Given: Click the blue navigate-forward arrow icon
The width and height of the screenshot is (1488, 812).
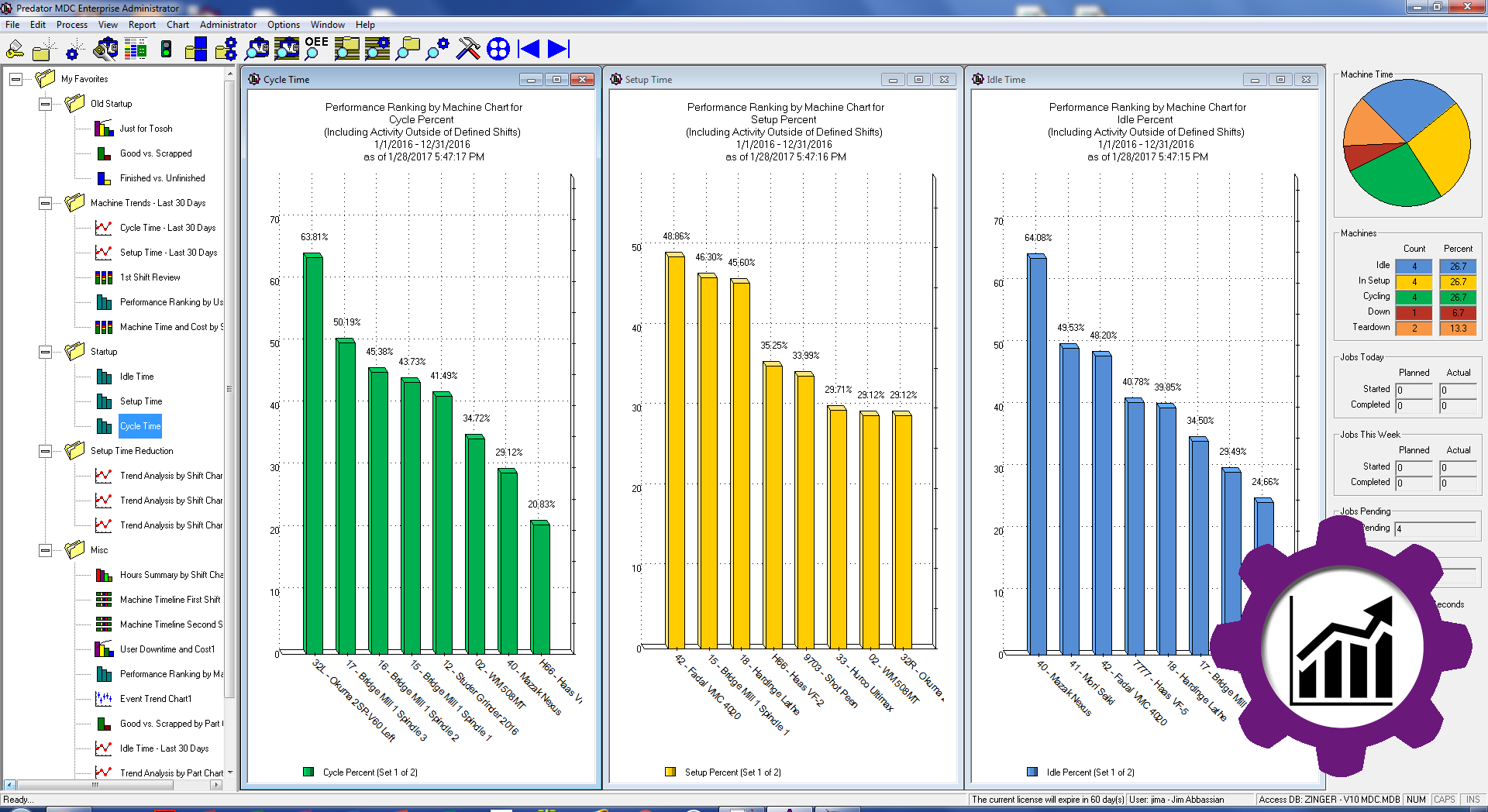Looking at the screenshot, I should pos(557,49).
